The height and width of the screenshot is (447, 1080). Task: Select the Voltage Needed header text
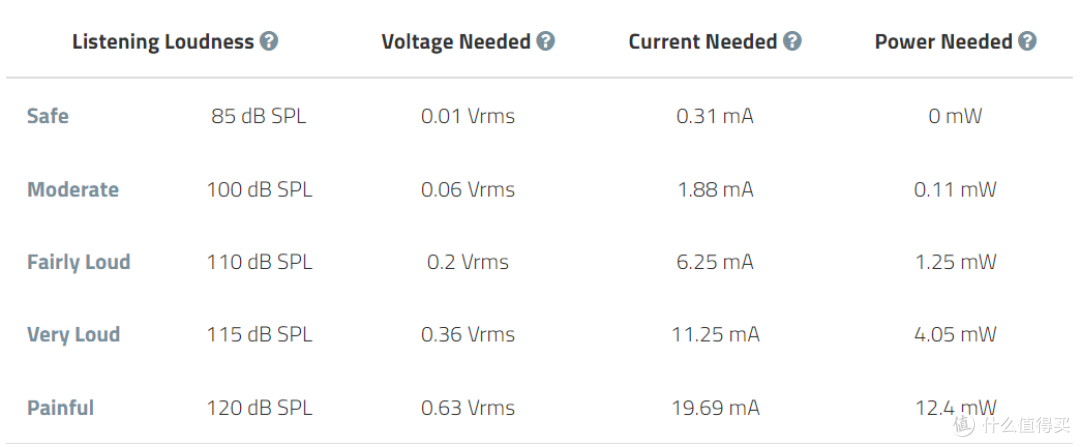(x=456, y=42)
